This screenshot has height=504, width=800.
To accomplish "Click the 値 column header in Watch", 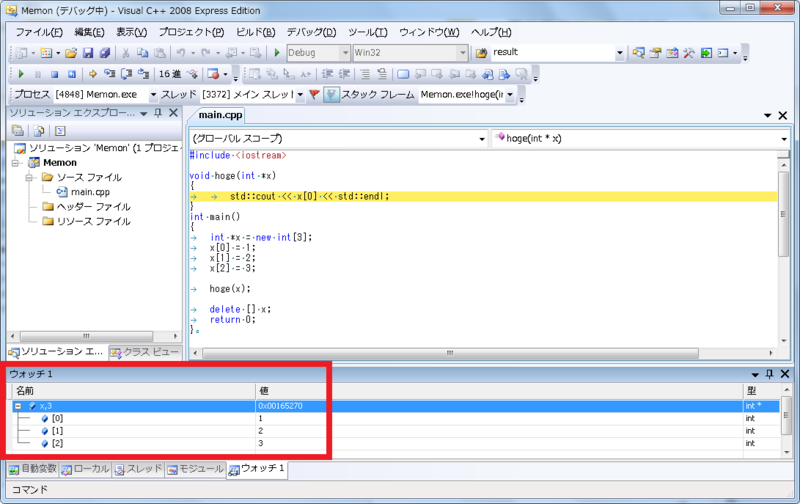I will click(x=499, y=391).
